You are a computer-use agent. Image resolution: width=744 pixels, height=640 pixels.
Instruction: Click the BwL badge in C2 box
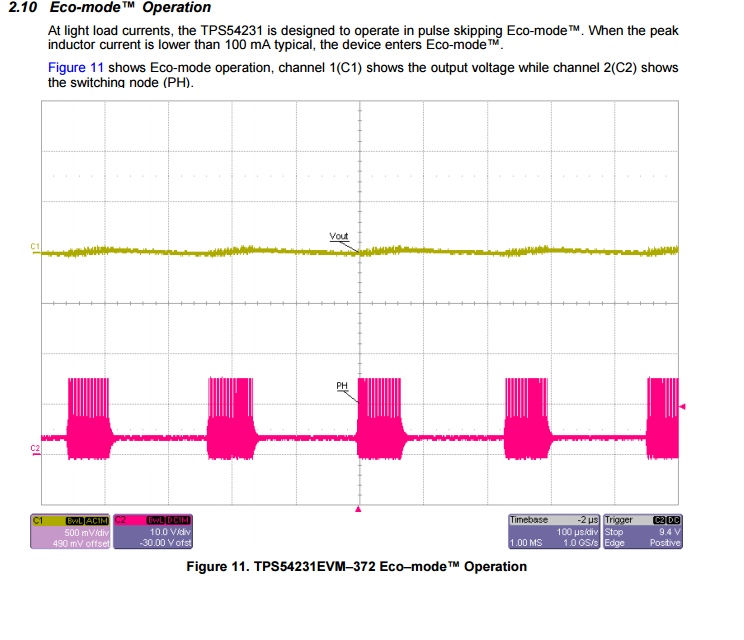157,520
